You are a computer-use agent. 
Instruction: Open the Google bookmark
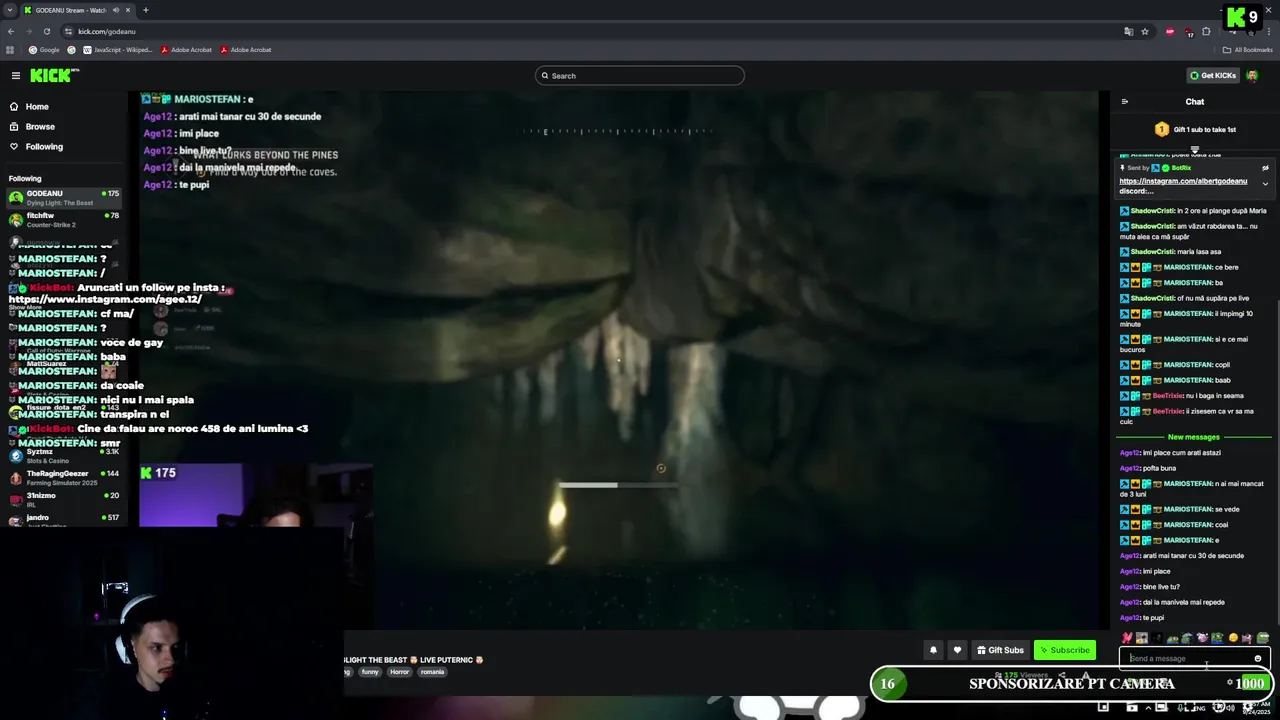point(44,50)
